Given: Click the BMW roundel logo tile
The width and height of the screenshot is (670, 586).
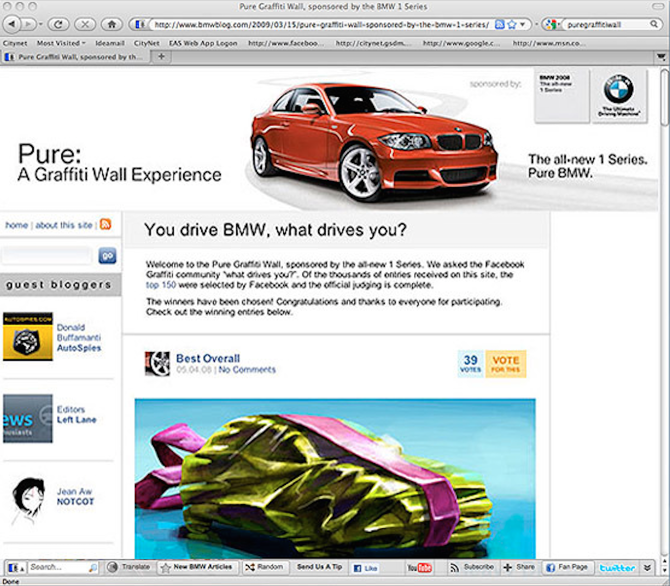Looking at the screenshot, I should click(619, 96).
